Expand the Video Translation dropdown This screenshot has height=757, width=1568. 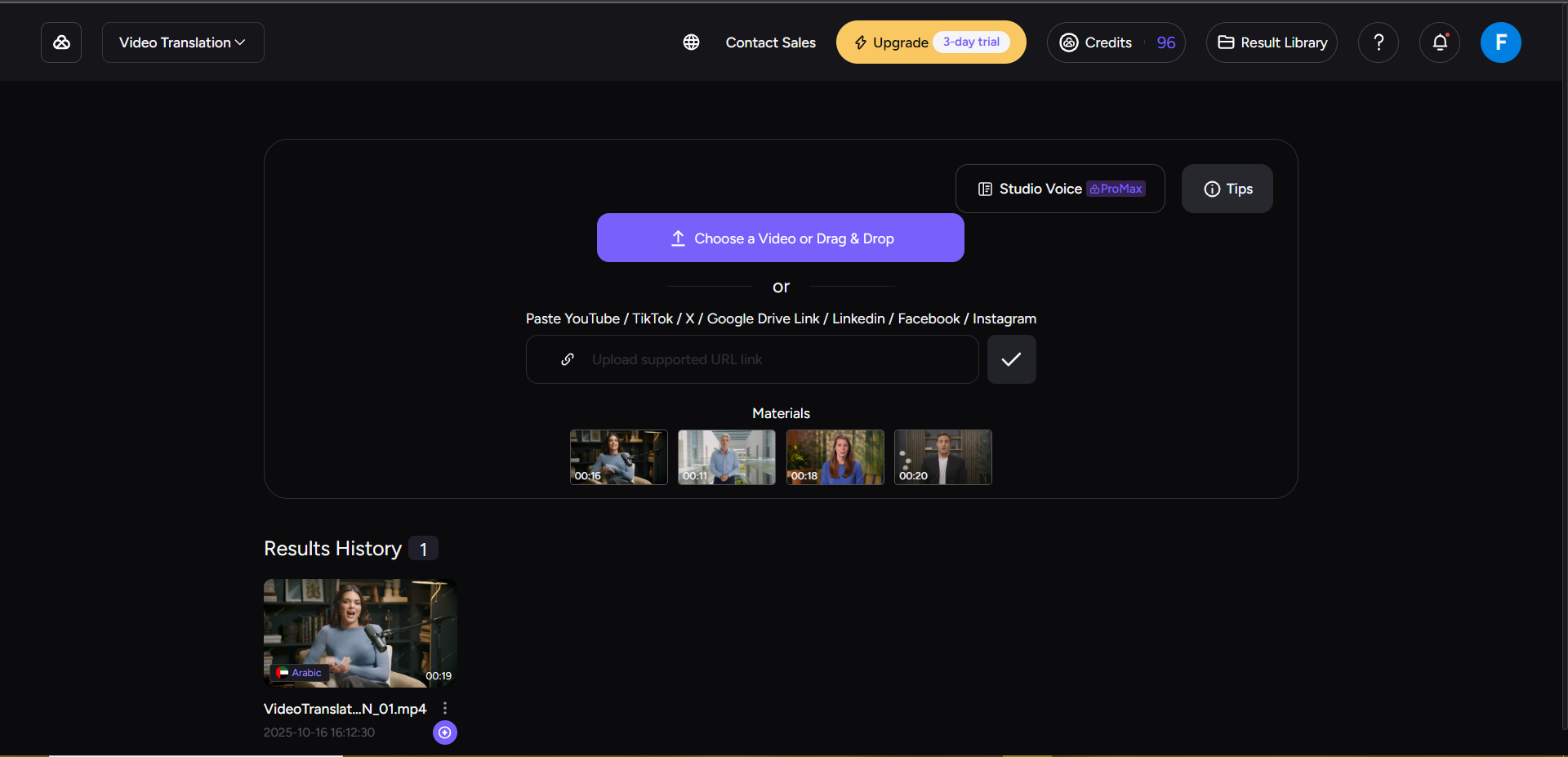coord(182,42)
